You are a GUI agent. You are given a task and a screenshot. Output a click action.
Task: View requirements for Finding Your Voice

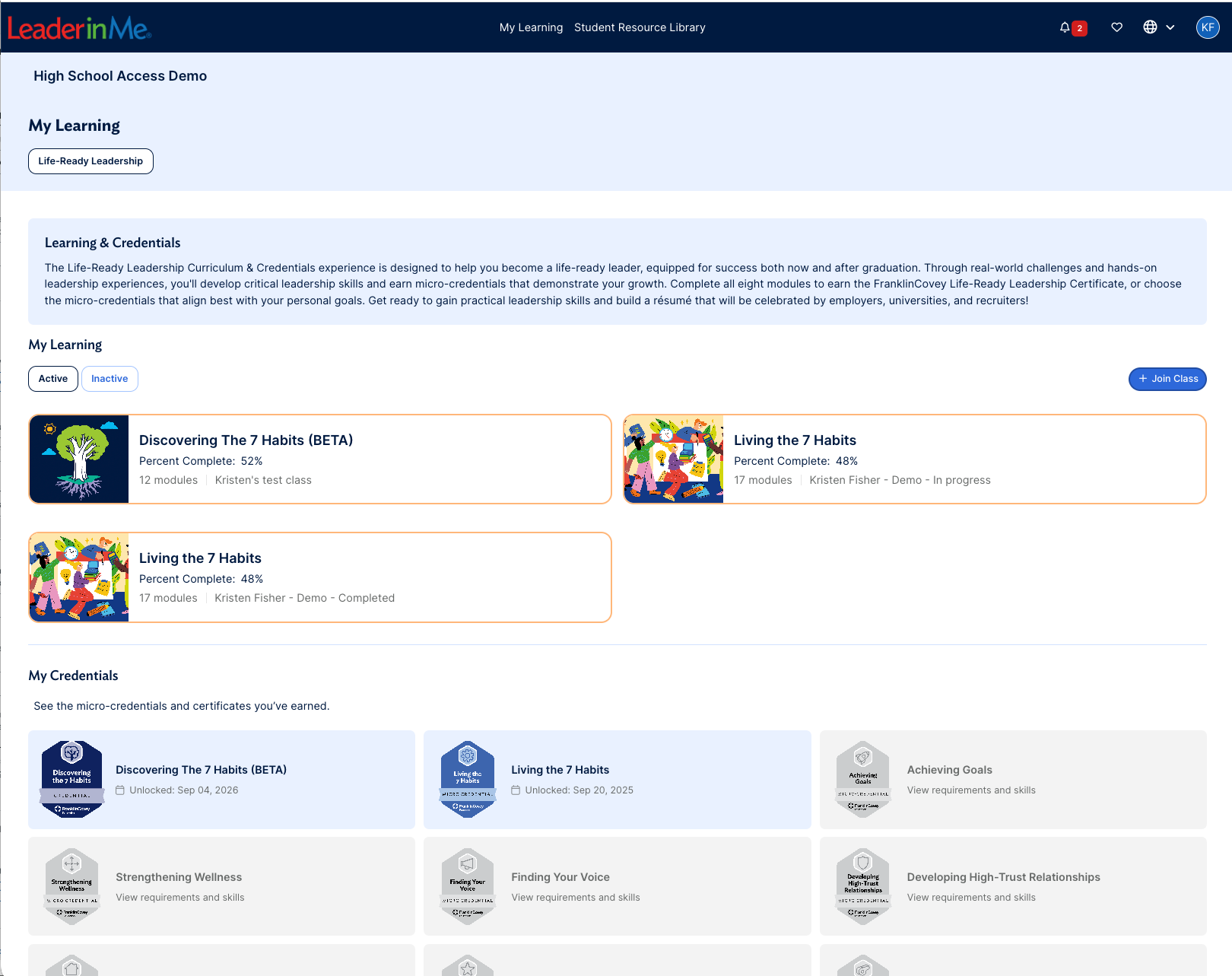coord(576,898)
